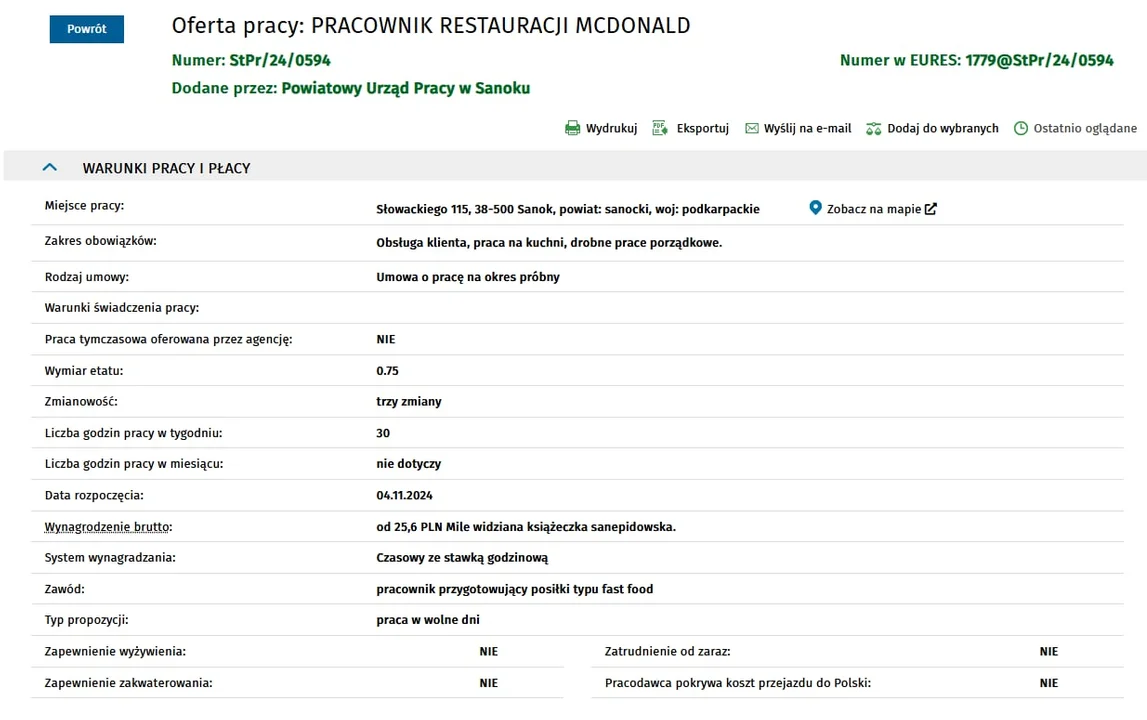Click the job address Słowackiego 115 text

click(424, 209)
